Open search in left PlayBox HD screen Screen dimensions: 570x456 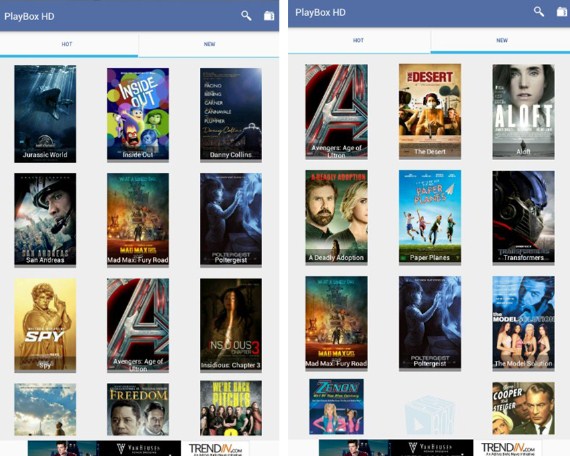(x=246, y=16)
